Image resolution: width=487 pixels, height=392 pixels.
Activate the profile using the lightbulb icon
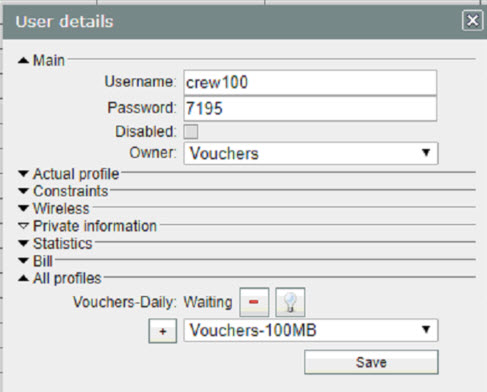tap(290, 302)
